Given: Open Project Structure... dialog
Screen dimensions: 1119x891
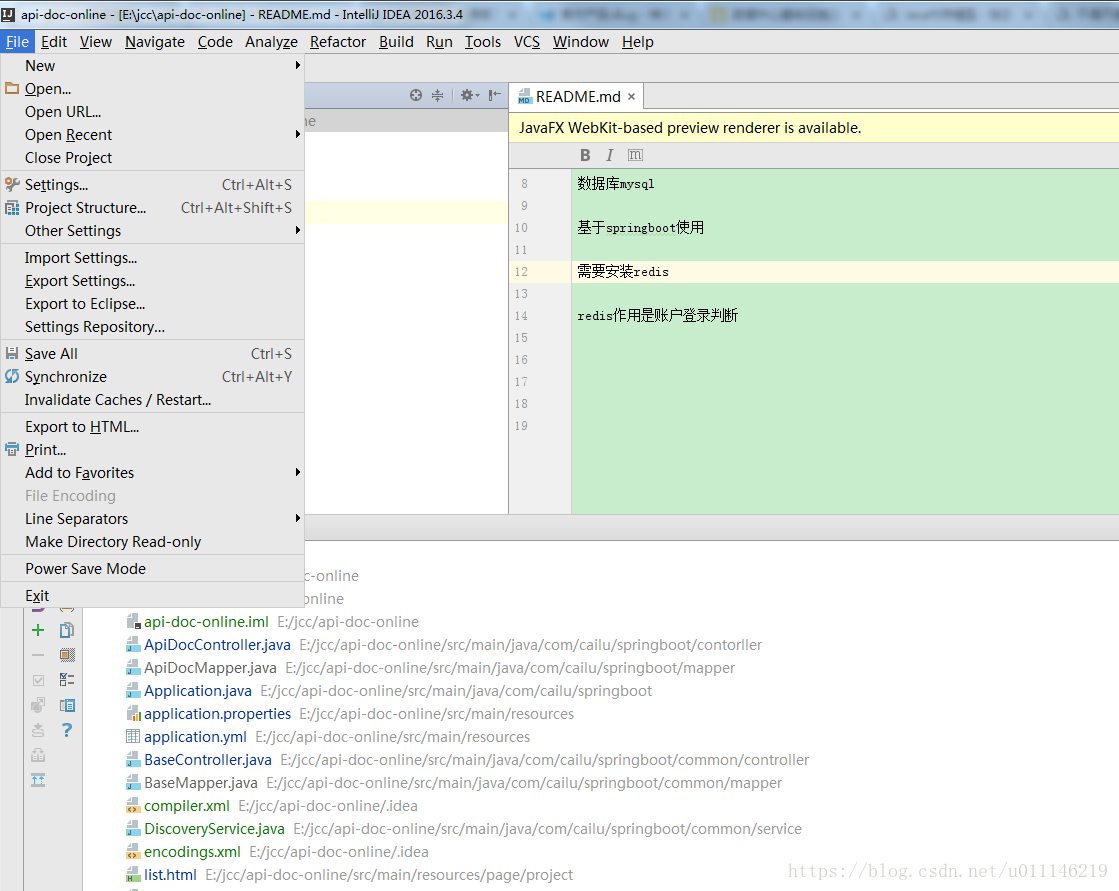Looking at the screenshot, I should pyautogui.click(x=153, y=208).
